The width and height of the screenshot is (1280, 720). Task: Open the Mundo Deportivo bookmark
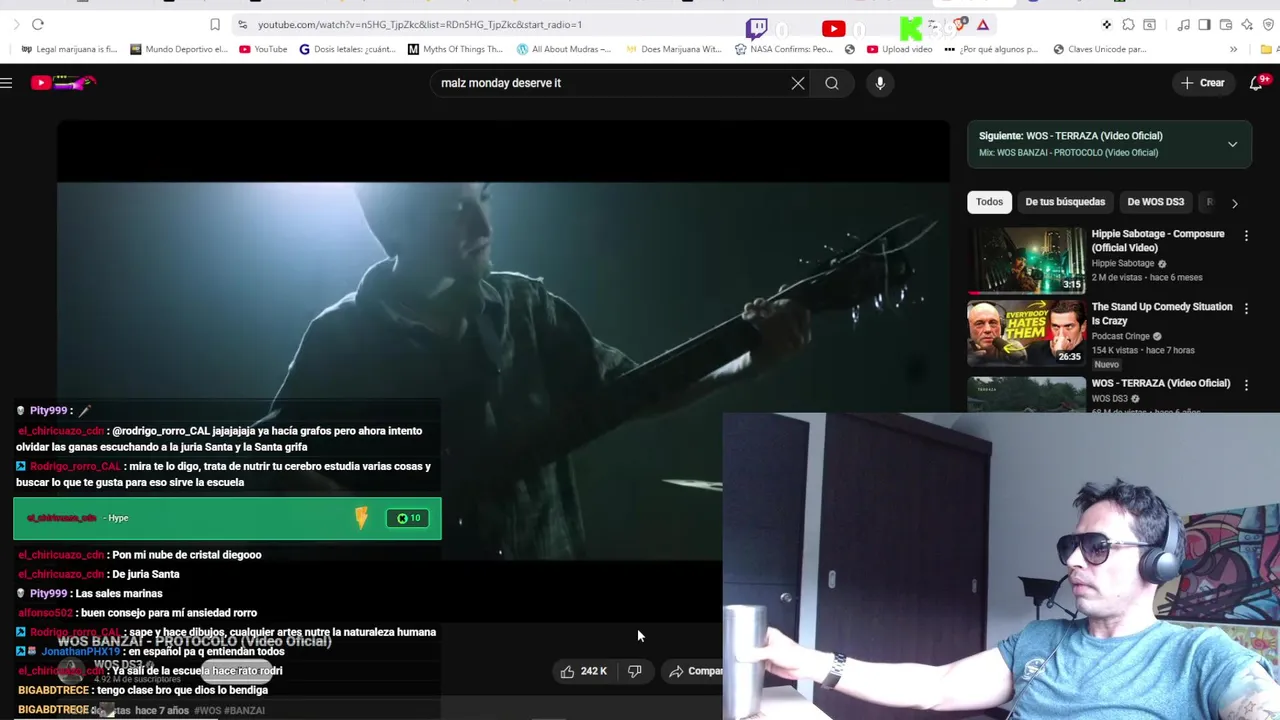[179, 49]
